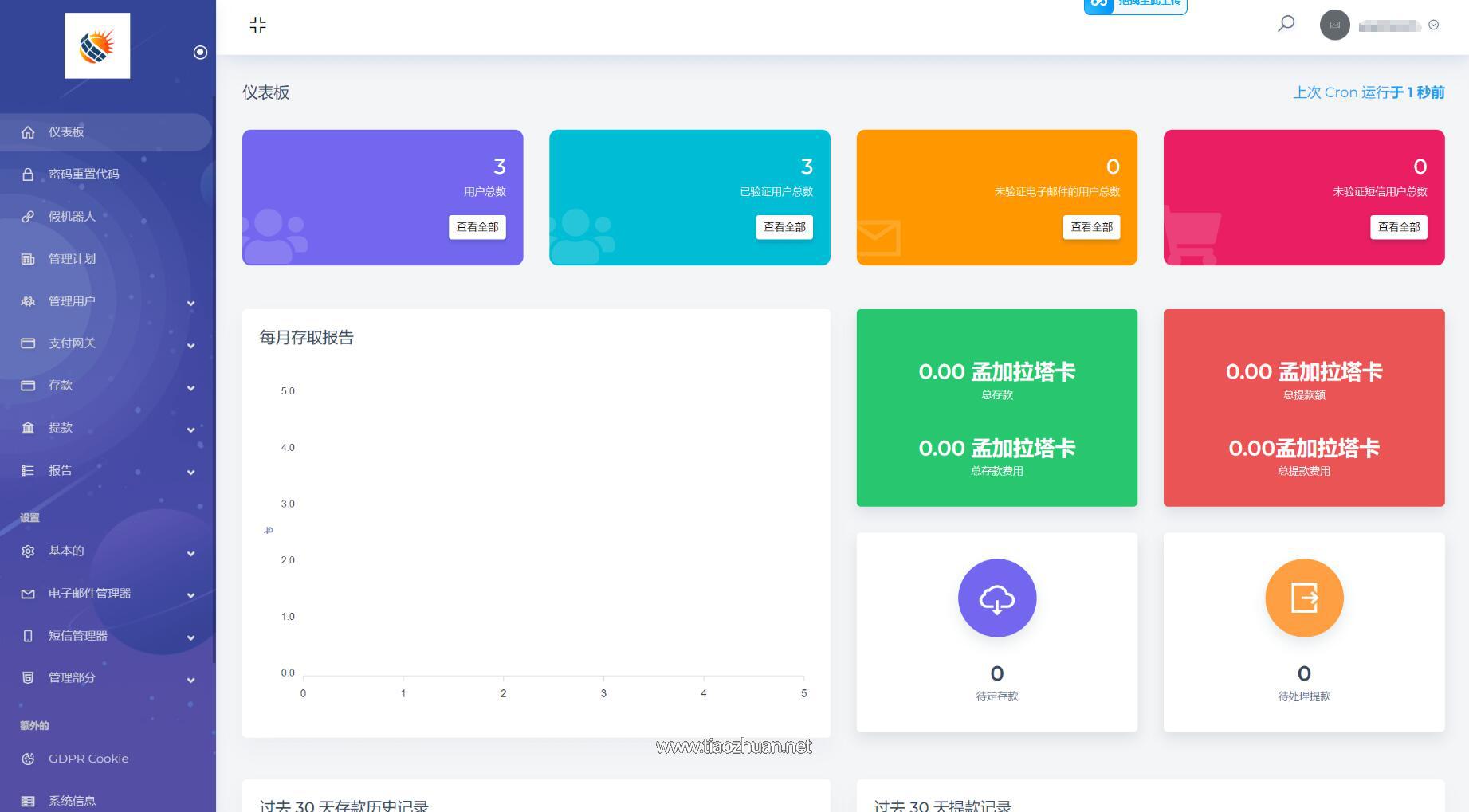Click the site logo in sidebar
This screenshot has width=1469, height=812.
97,45
